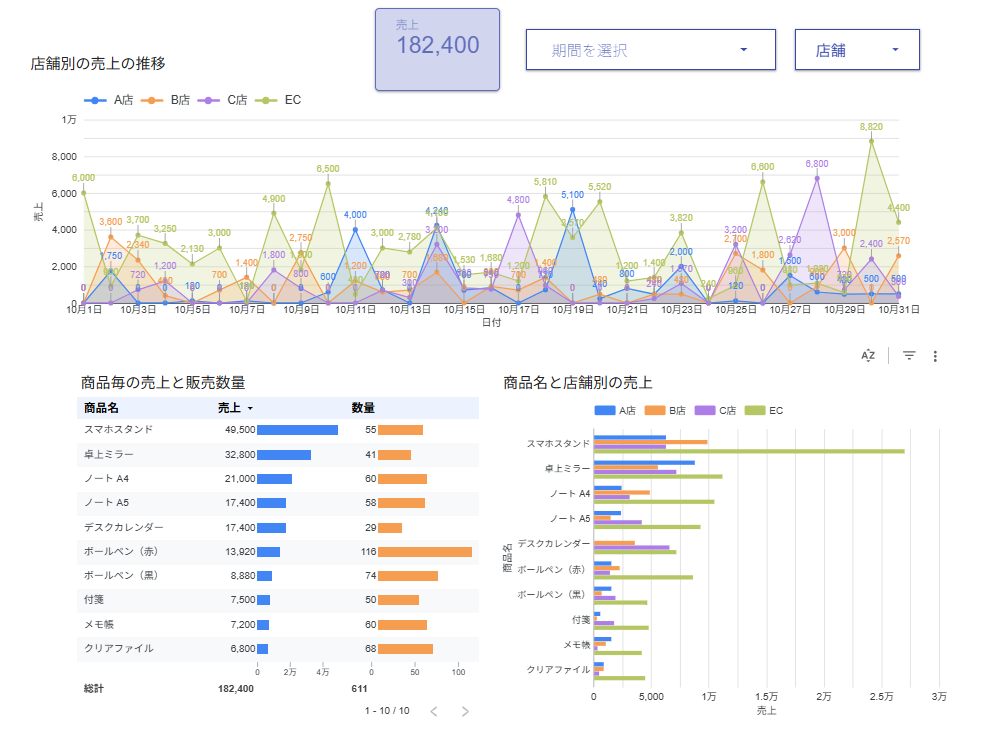Screen dimensions: 985x739
Task: Click the 10月31日 axis label
Action: pyautogui.click(x=898, y=310)
